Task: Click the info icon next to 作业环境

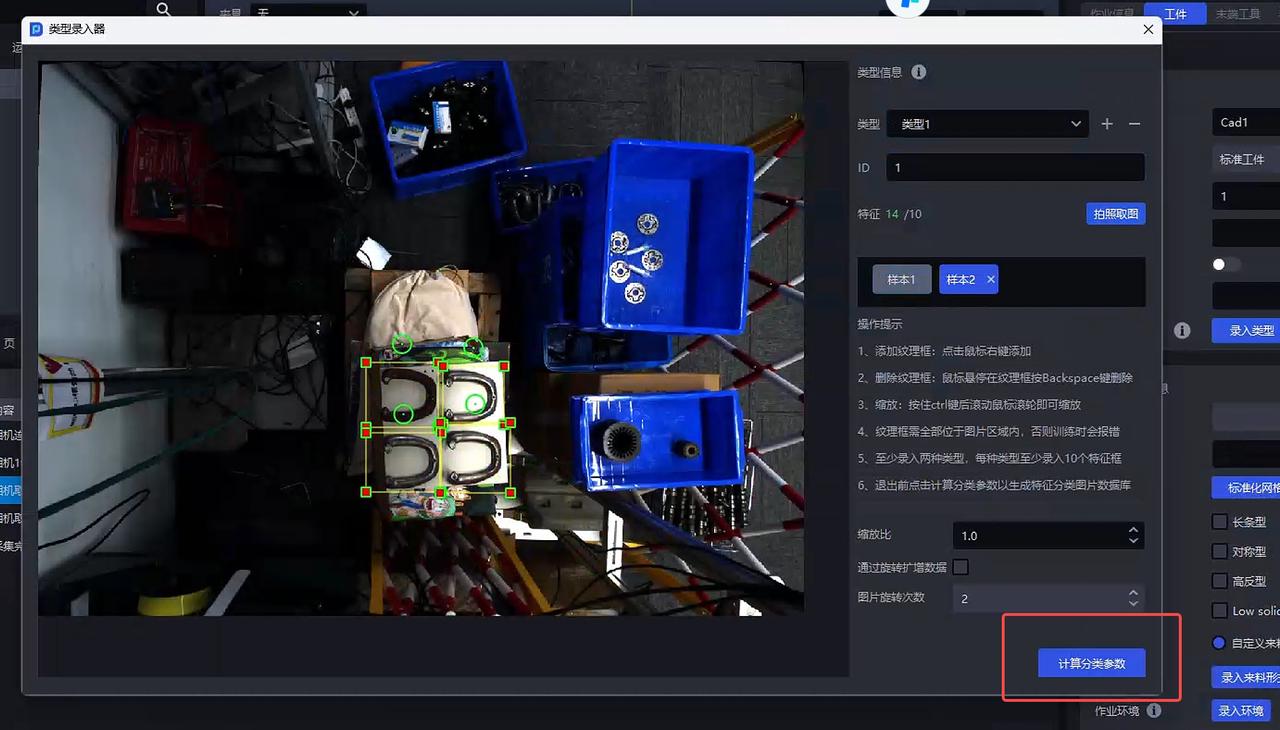Action: tap(1154, 711)
